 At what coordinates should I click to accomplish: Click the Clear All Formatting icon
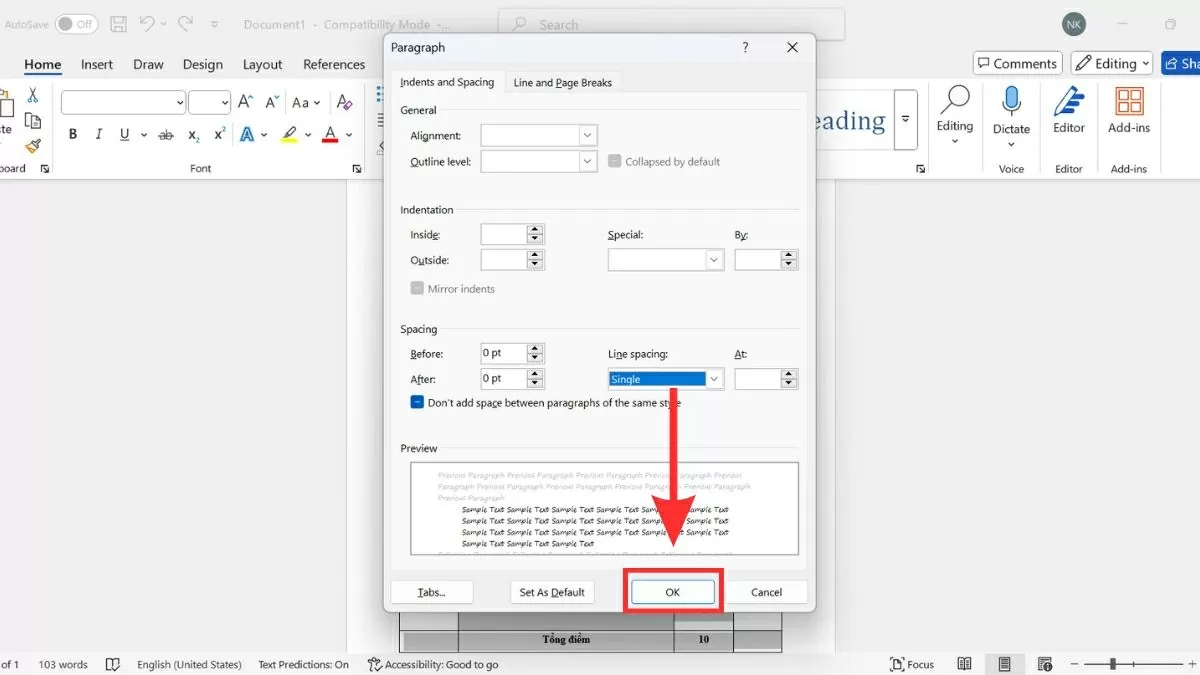(344, 103)
